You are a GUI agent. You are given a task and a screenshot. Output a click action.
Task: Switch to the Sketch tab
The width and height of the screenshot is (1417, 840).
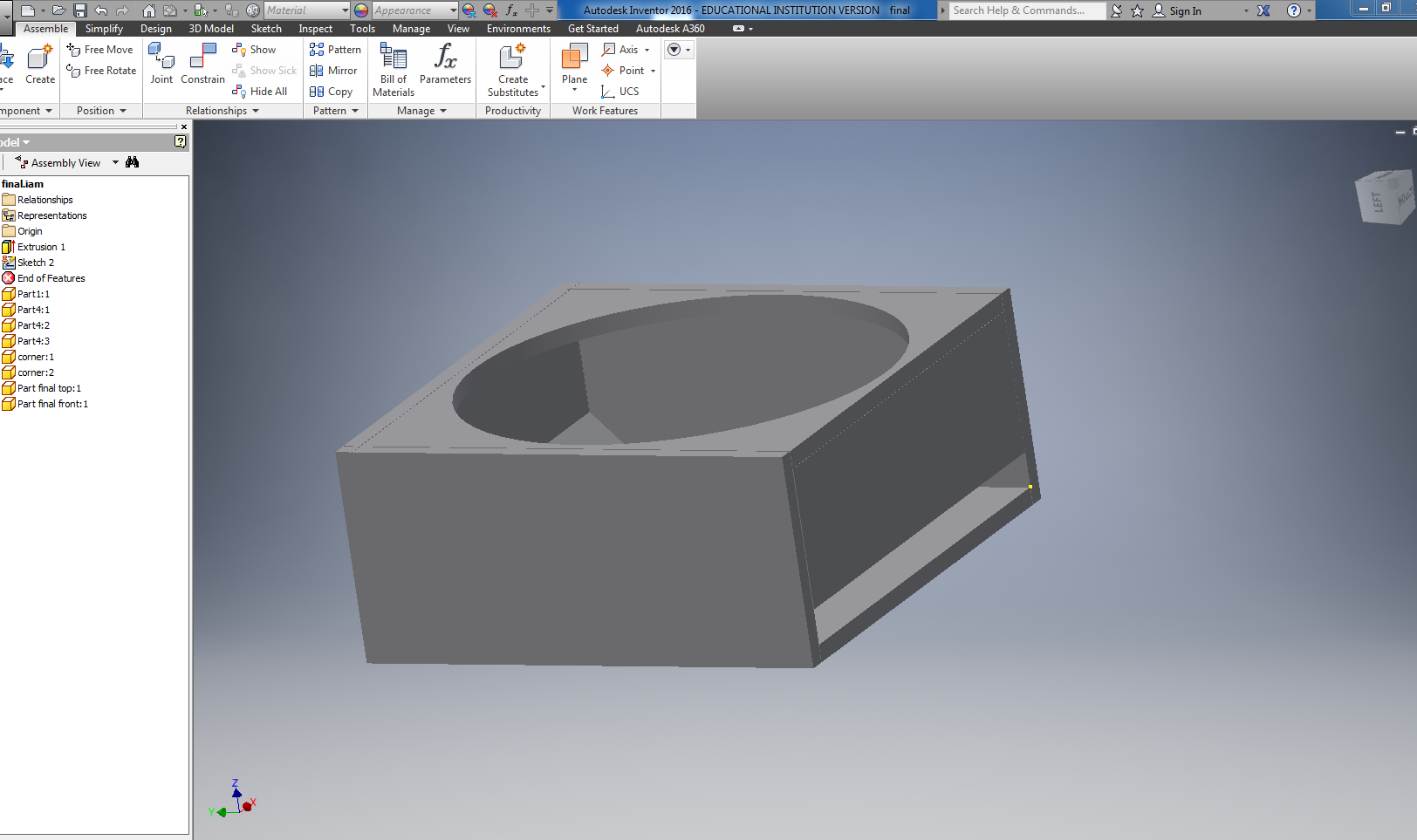[266, 29]
